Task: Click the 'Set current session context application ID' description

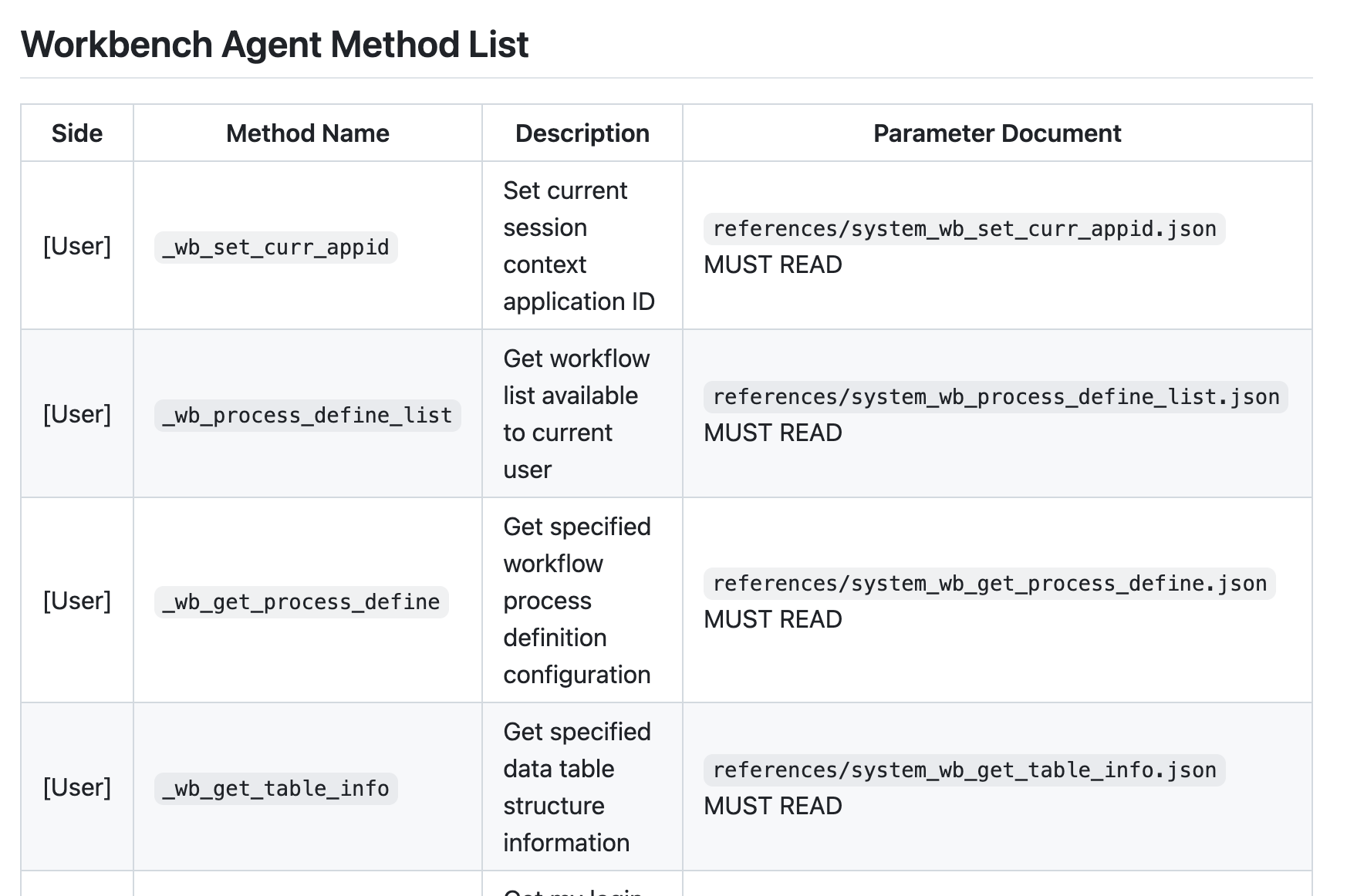Action: pyautogui.click(x=579, y=246)
